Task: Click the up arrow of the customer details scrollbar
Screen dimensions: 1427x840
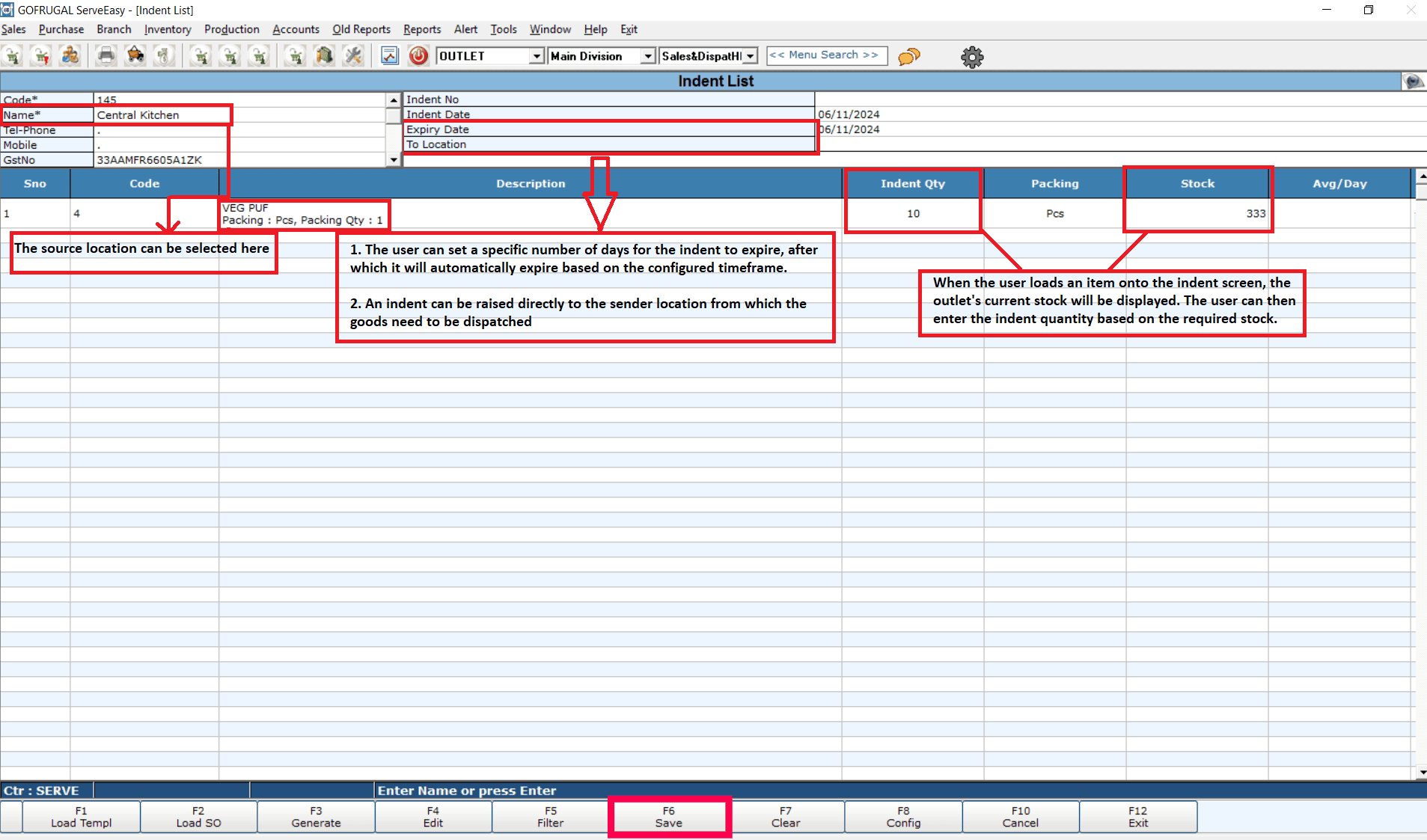Action: 394,100
